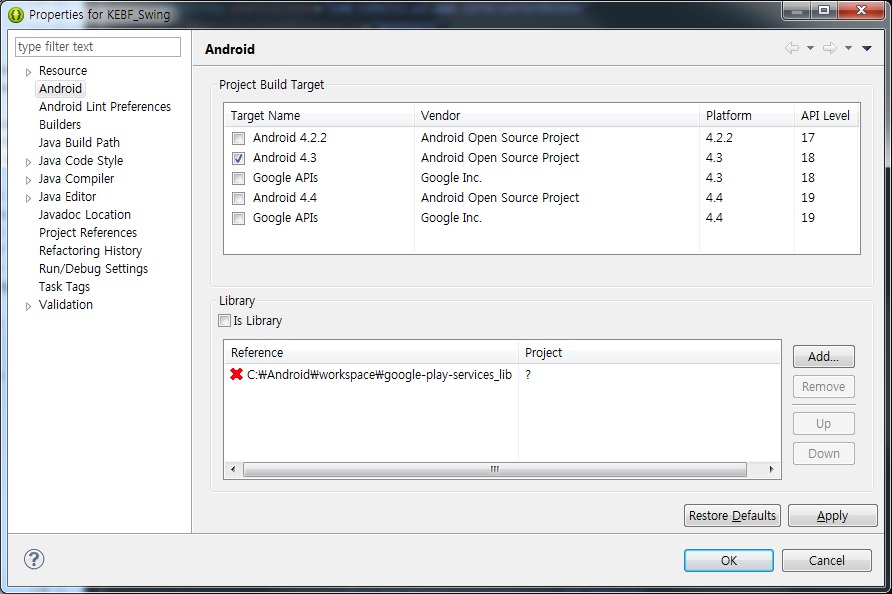Click the Add... library button
Viewport: 892px width, 594px height.
point(824,357)
